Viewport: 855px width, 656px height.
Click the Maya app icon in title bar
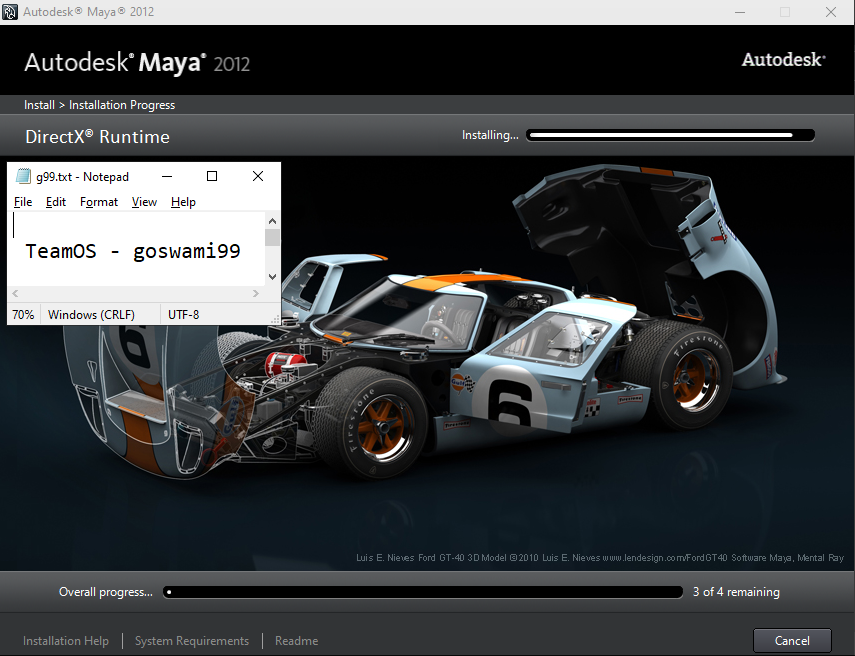click(10, 11)
